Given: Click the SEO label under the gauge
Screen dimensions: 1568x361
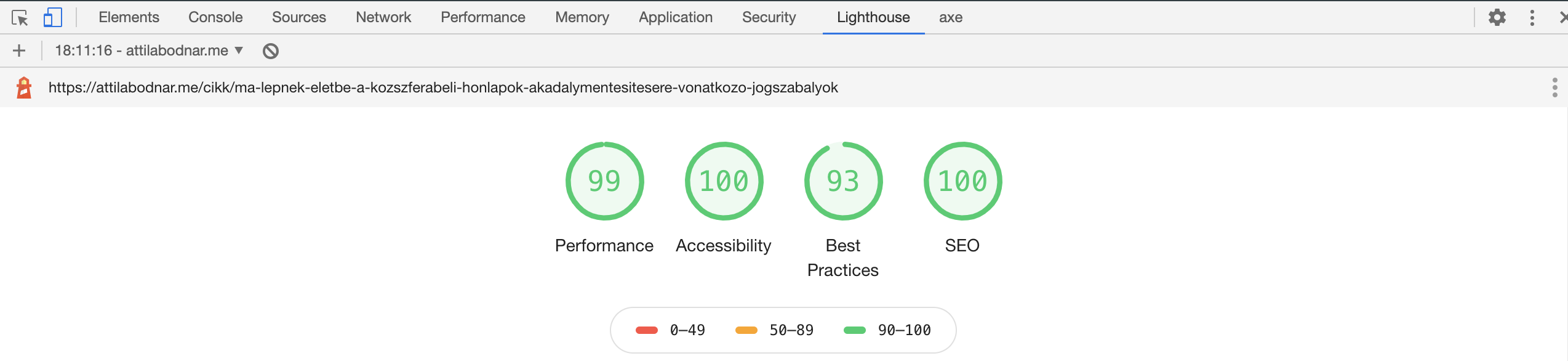Looking at the screenshot, I should (962, 246).
